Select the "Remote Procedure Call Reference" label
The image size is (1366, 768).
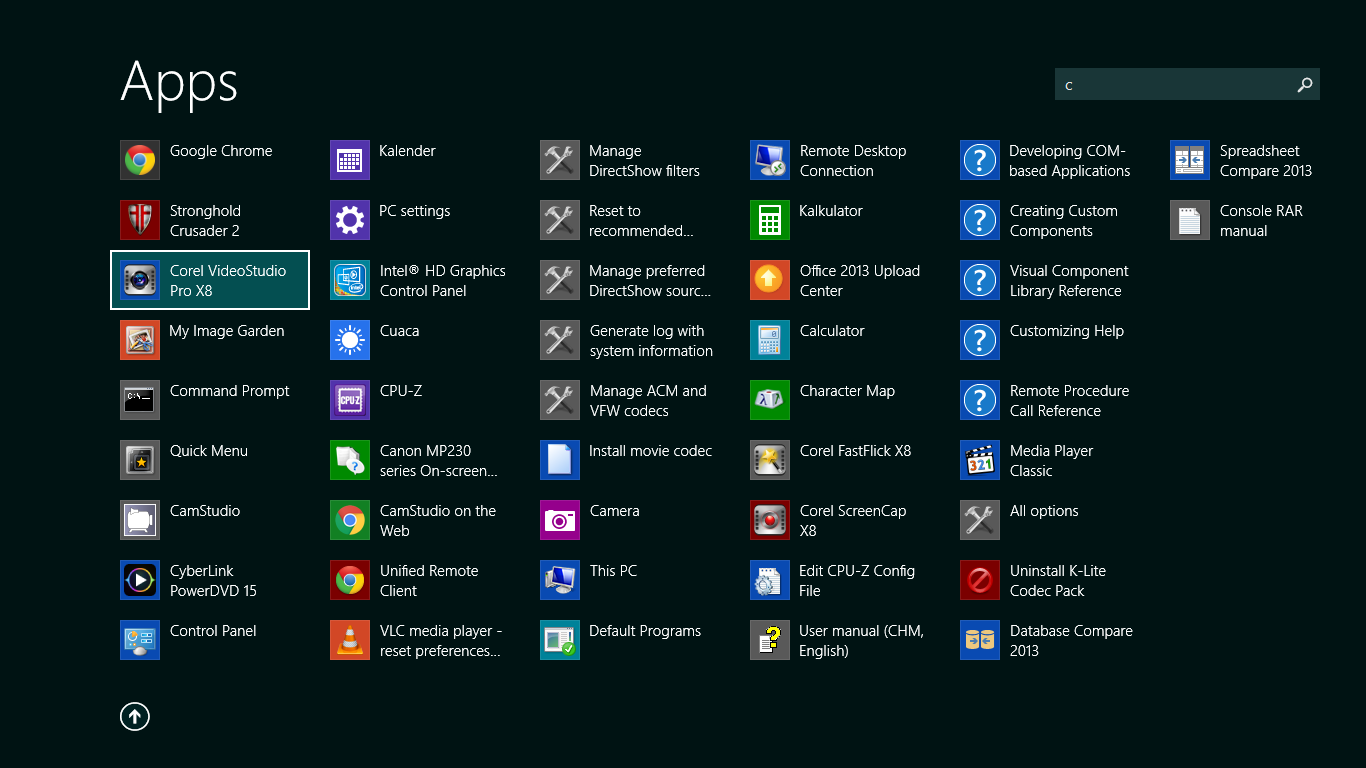click(1069, 401)
